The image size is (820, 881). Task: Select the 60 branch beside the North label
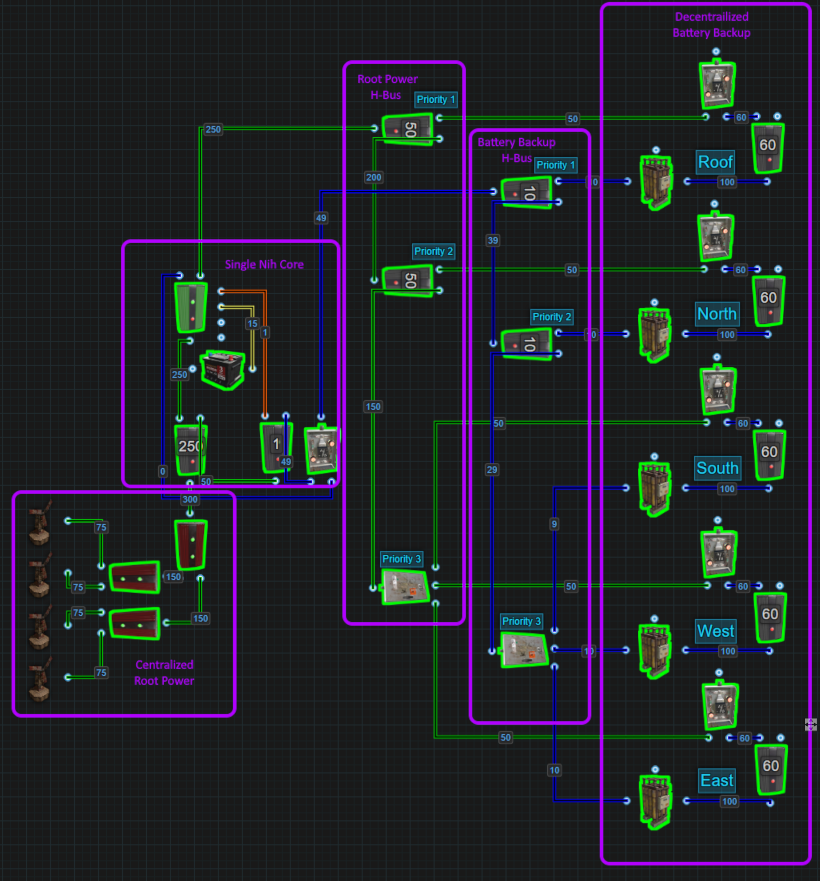click(768, 301)
